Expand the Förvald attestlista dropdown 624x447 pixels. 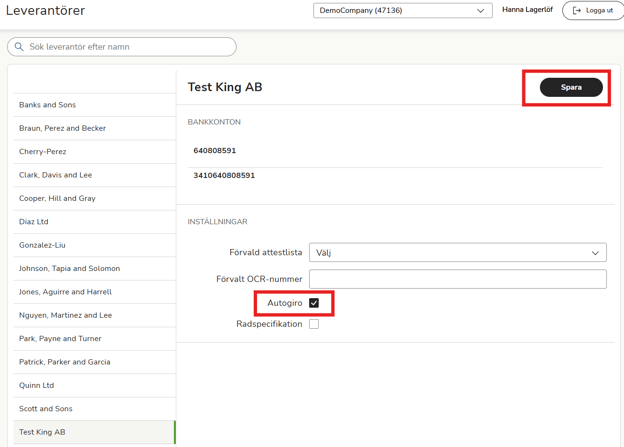[457, 253]
